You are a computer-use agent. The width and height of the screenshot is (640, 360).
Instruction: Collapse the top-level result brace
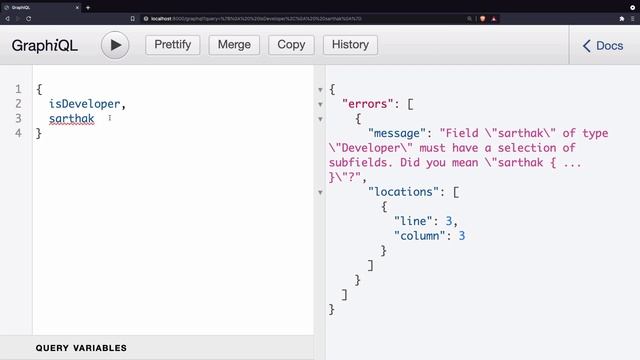[320, 89]
